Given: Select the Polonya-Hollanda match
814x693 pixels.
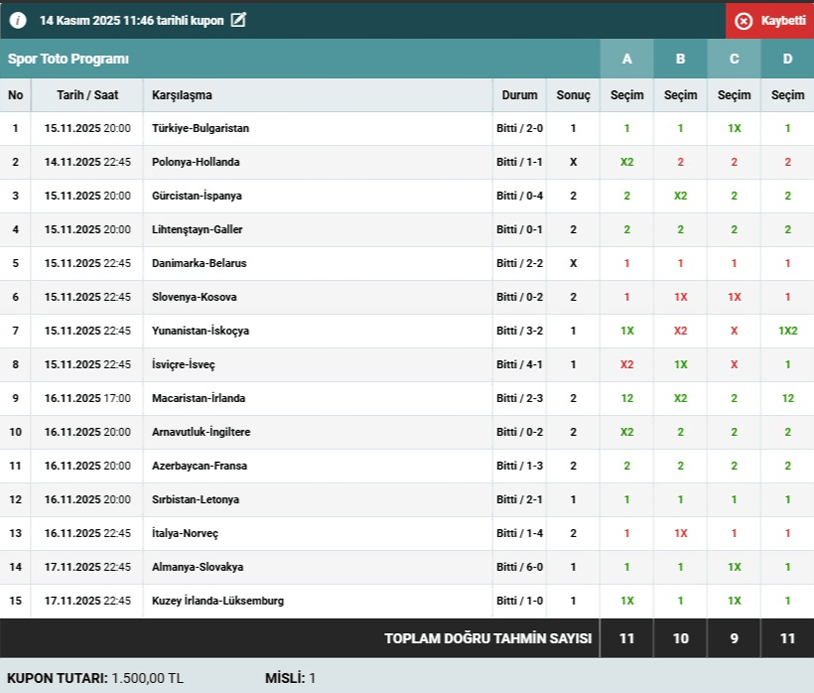Looking at the screenshot, I should pos(196,162).
